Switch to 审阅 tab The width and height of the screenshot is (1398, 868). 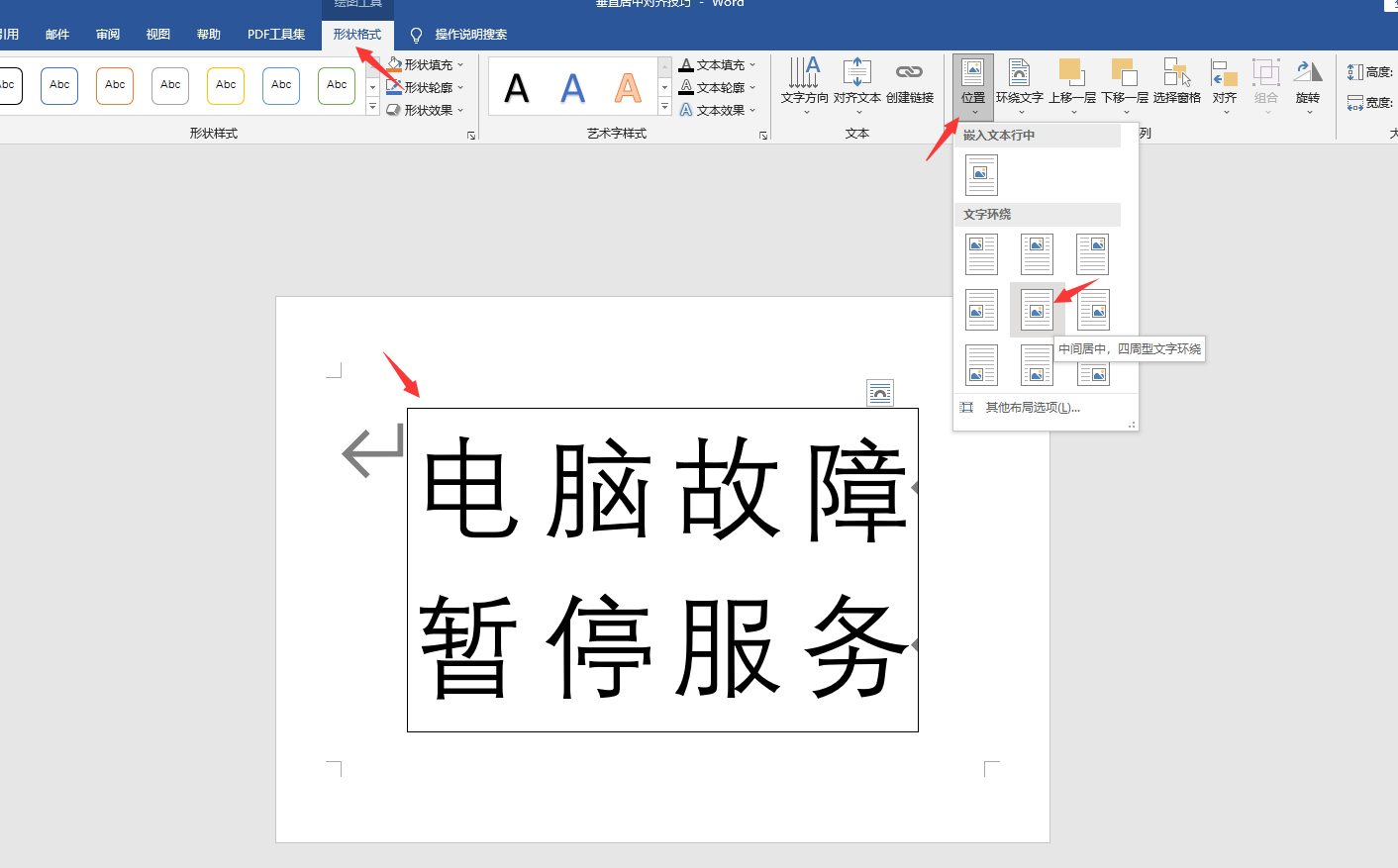pyautogui.click(x=108, y=35)
